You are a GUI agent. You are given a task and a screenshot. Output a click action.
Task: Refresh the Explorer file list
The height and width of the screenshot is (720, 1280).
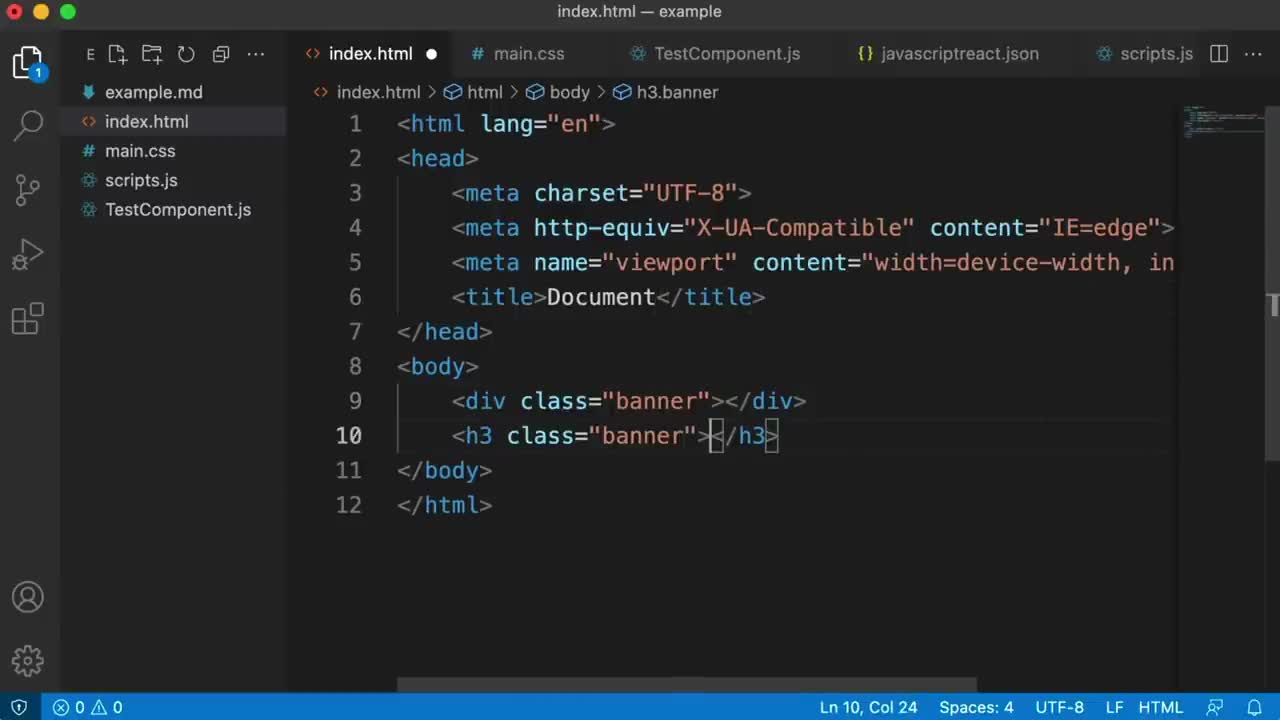[186, 54]
